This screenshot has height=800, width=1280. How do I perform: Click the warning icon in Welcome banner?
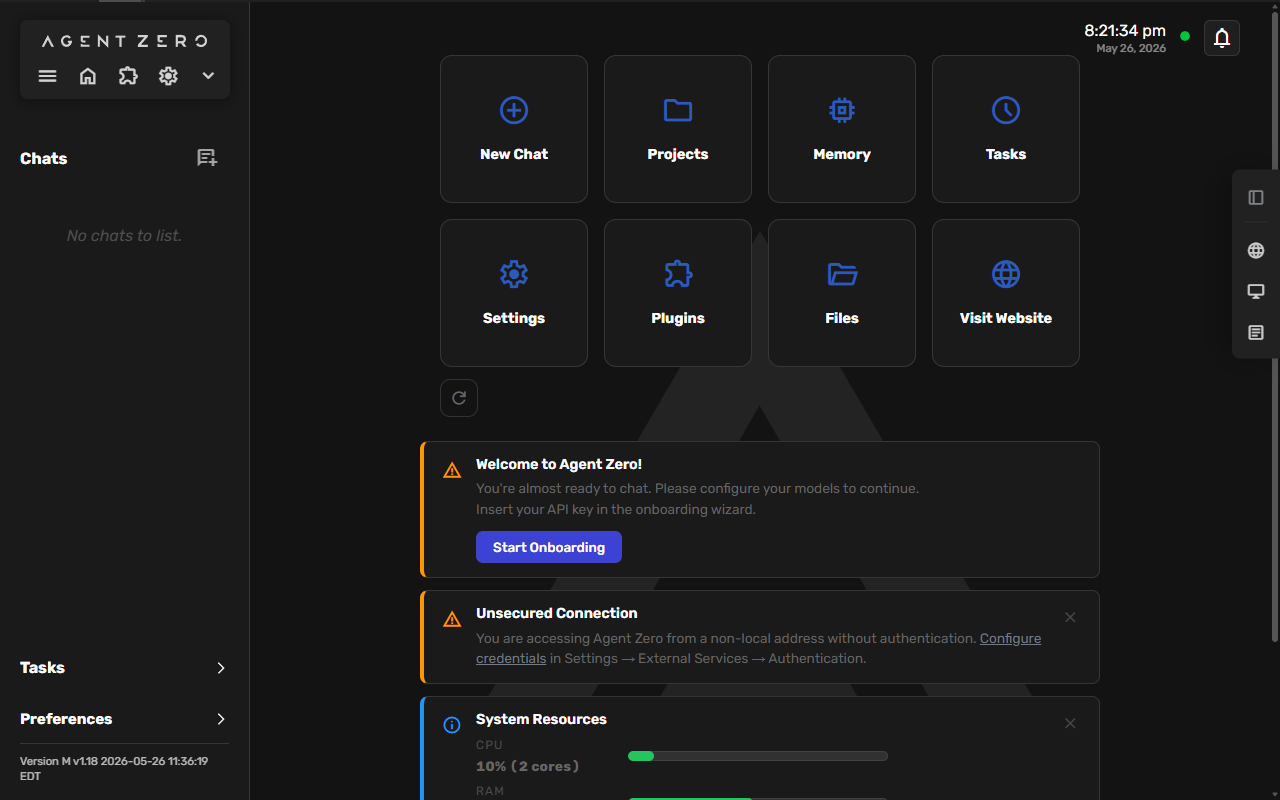coord(452,470)
